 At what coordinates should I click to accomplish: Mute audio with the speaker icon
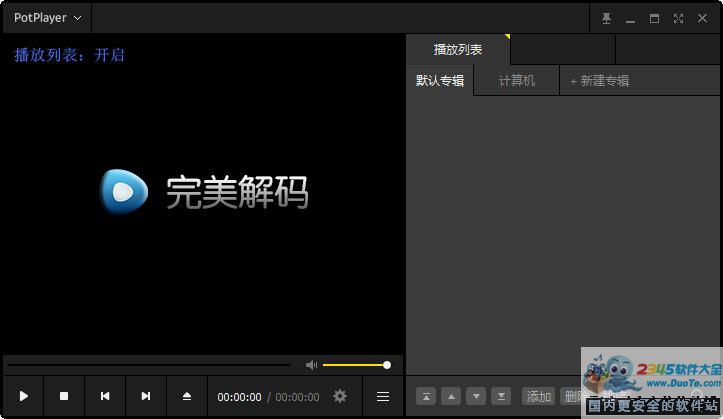311,365
